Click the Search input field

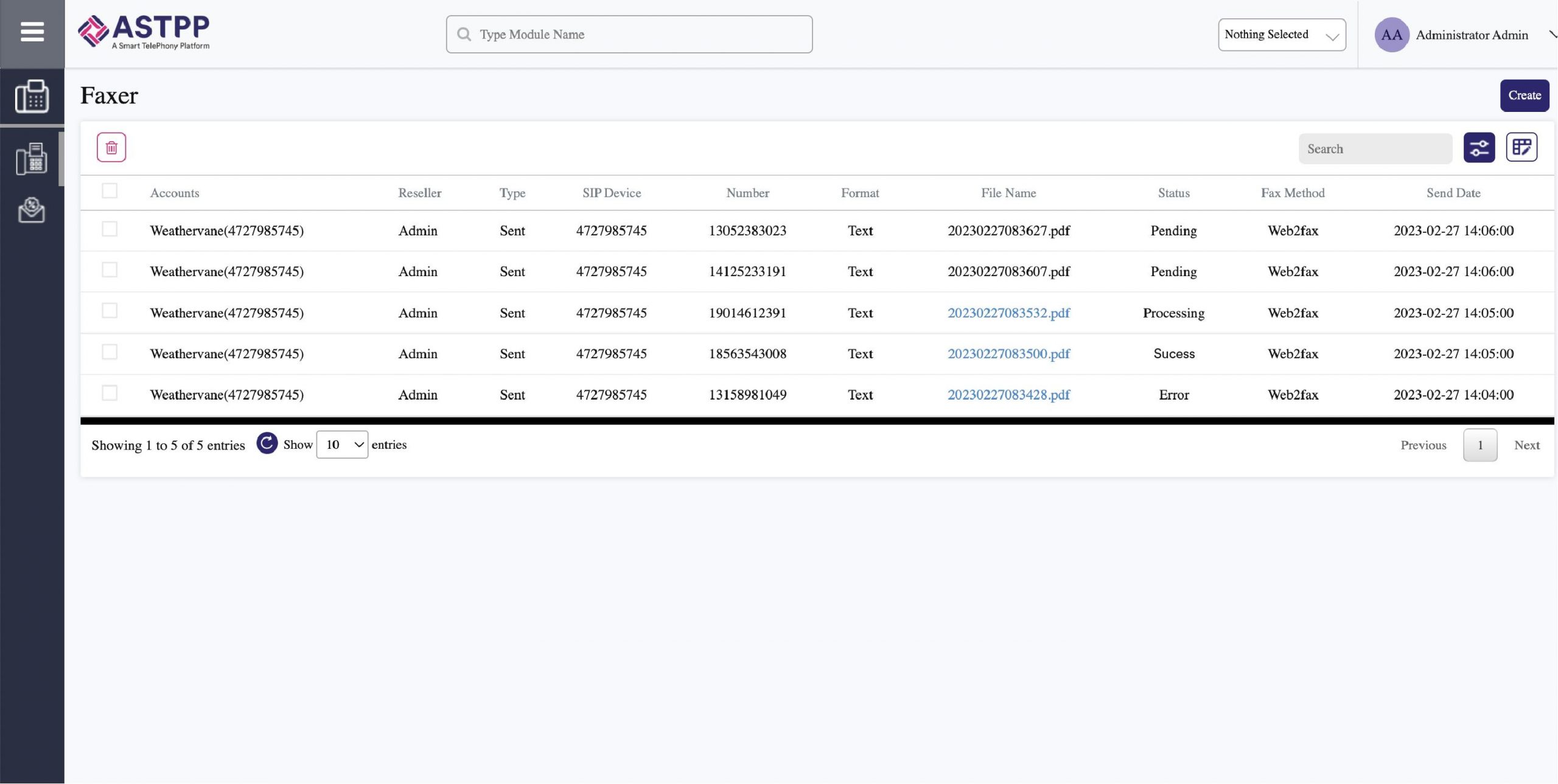point(1375,148)
